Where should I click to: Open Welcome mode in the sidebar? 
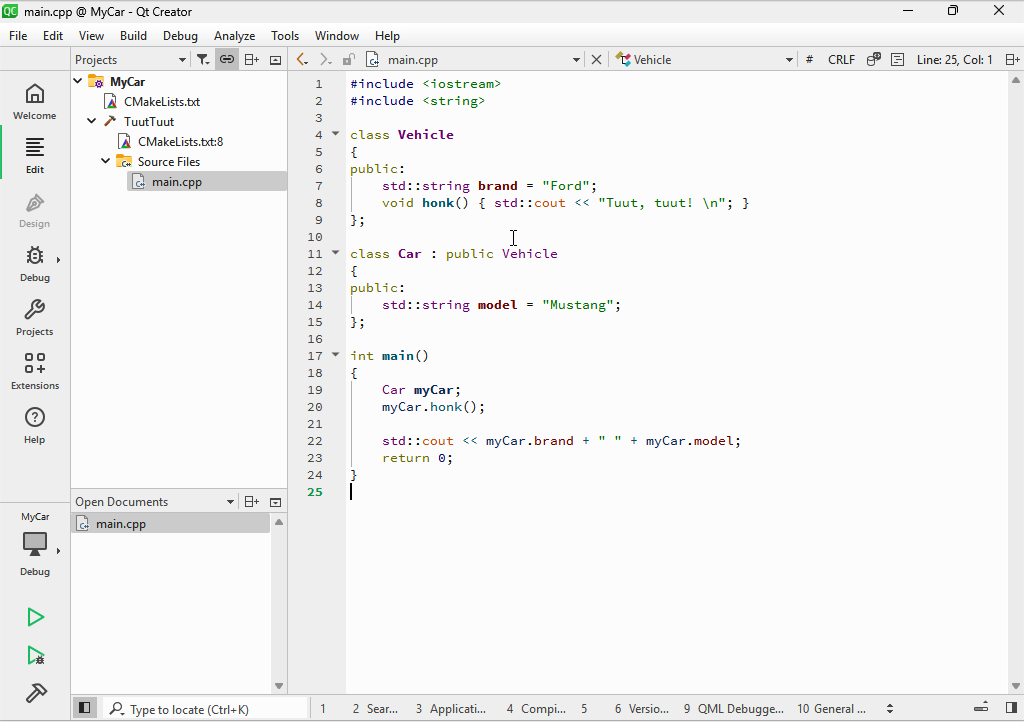[x=35, y=101]
